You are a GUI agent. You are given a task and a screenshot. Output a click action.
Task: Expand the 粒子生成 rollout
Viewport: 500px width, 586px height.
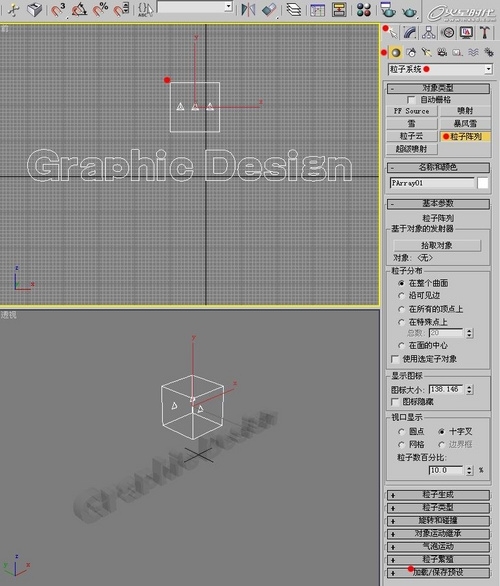pos(438,495)
